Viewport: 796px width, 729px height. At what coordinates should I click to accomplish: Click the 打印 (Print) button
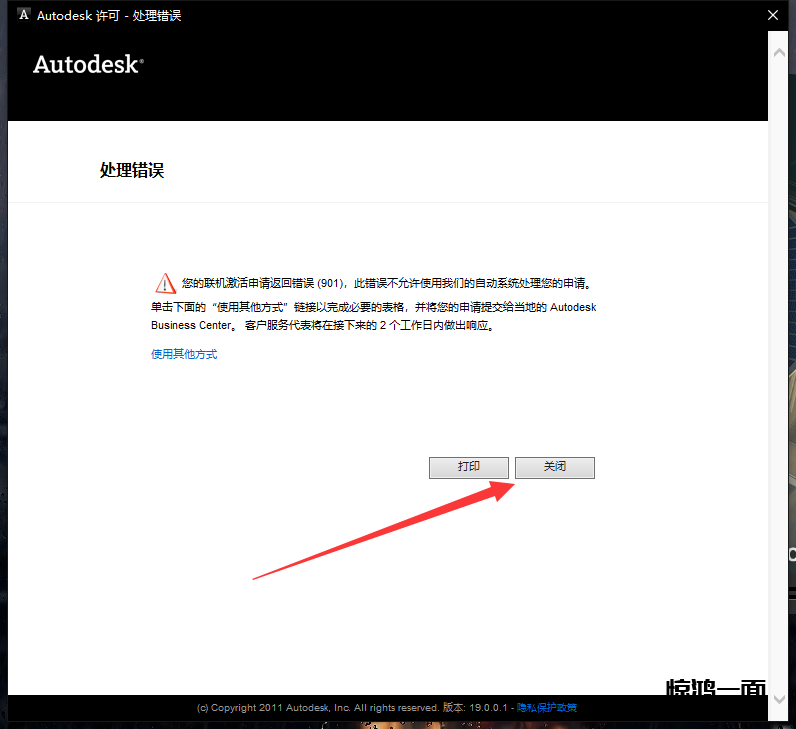point(469,467)
